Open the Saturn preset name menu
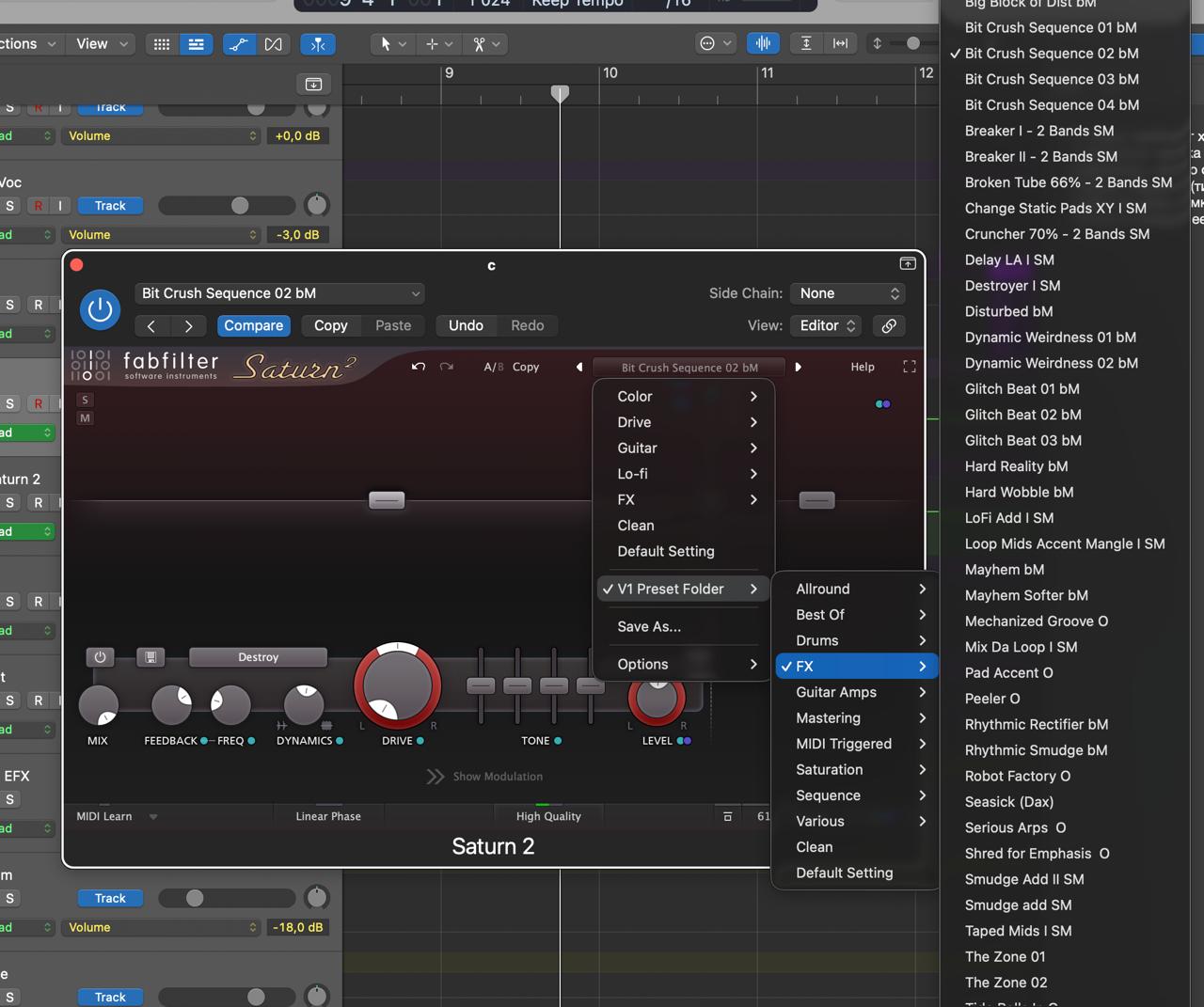The width and height of the screenshot is (1204, 1007). (x=689, y=368)
